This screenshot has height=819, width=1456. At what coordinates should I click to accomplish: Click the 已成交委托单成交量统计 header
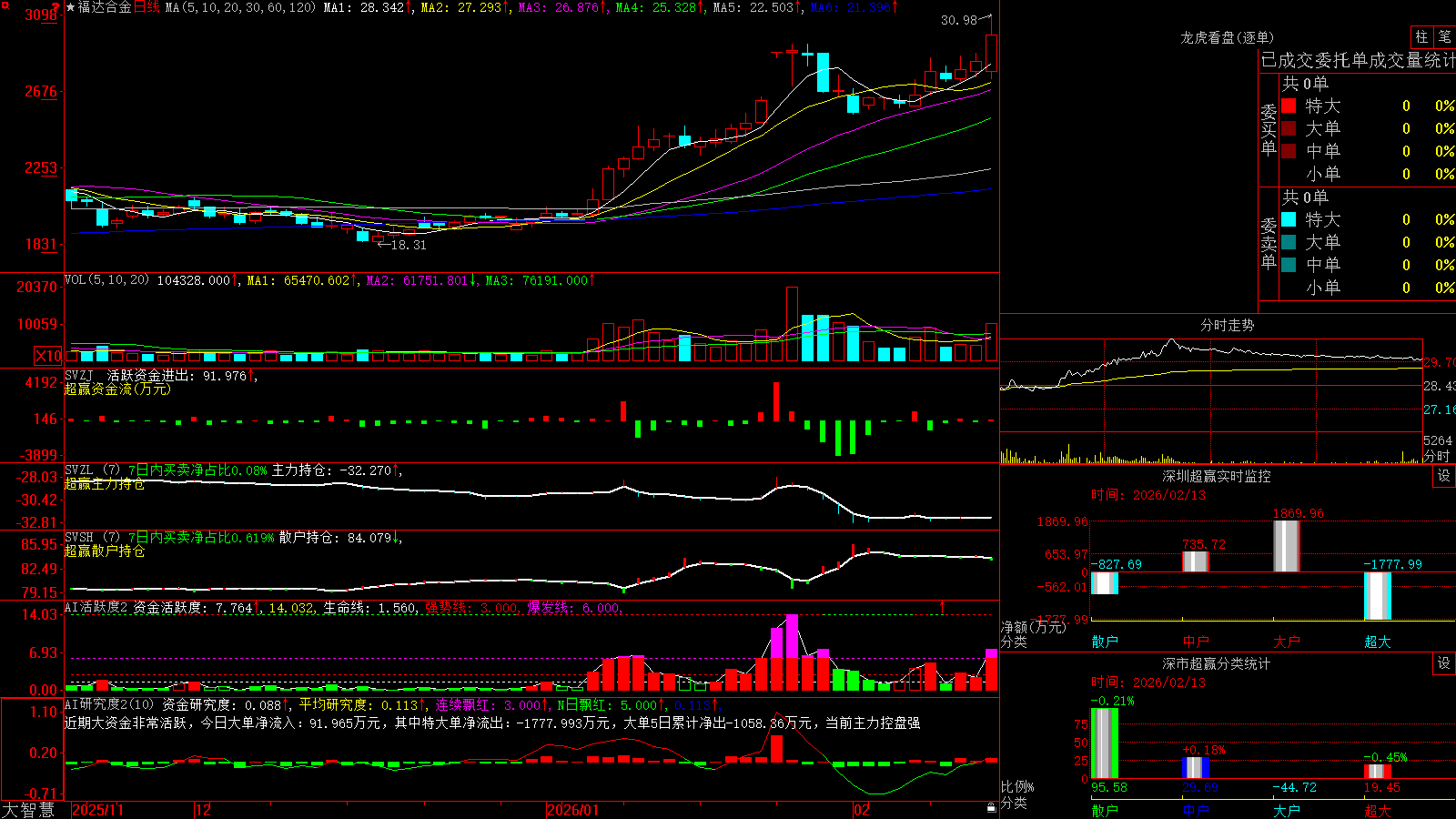(x=1358, y=60)
